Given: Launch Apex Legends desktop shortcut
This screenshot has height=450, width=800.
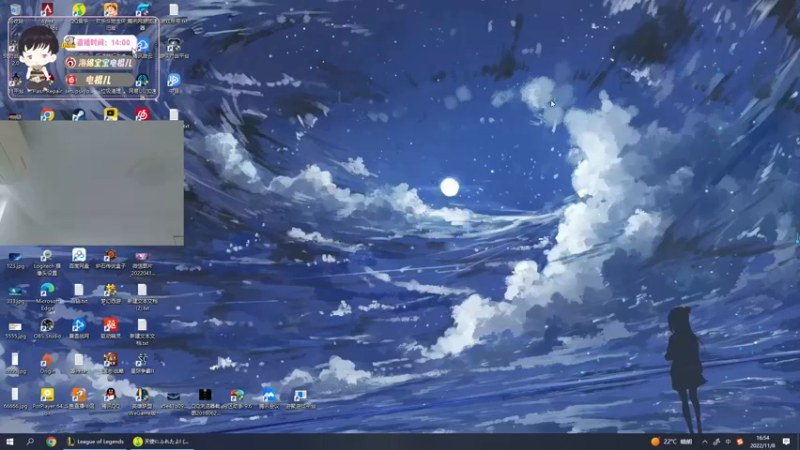Looking at the screenshot, I should (47, 10).
